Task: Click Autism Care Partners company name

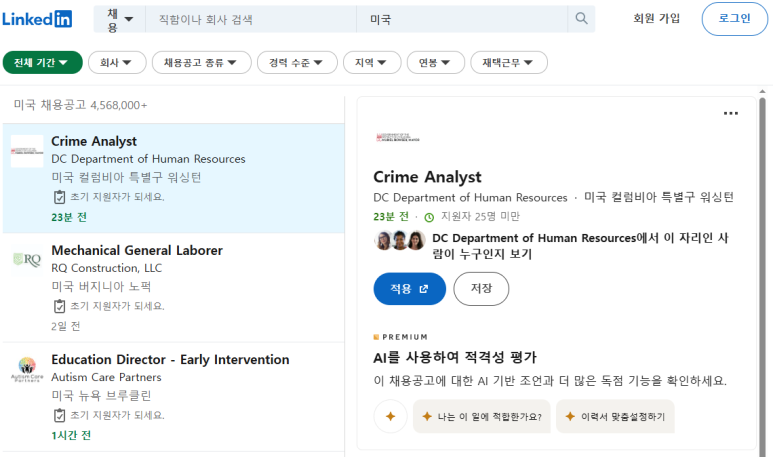Action: (x=106, y=377)
